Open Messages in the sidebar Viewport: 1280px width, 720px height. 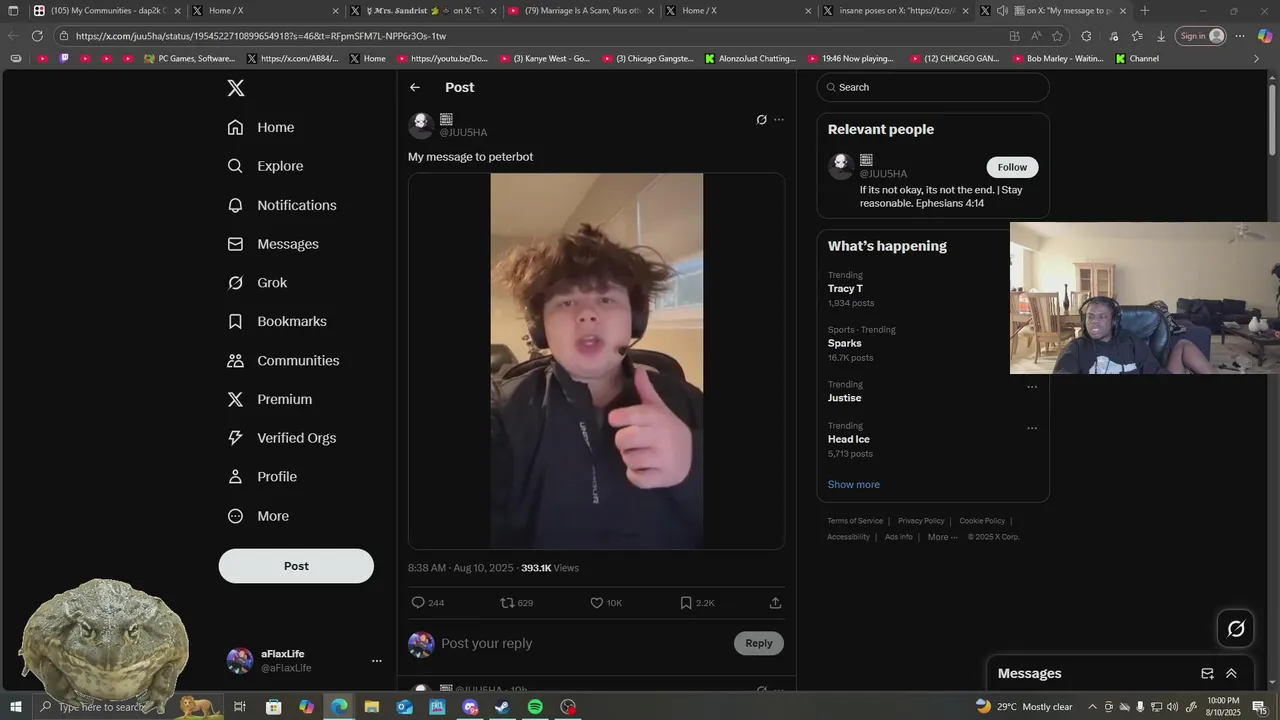click(x=273, y=244)
